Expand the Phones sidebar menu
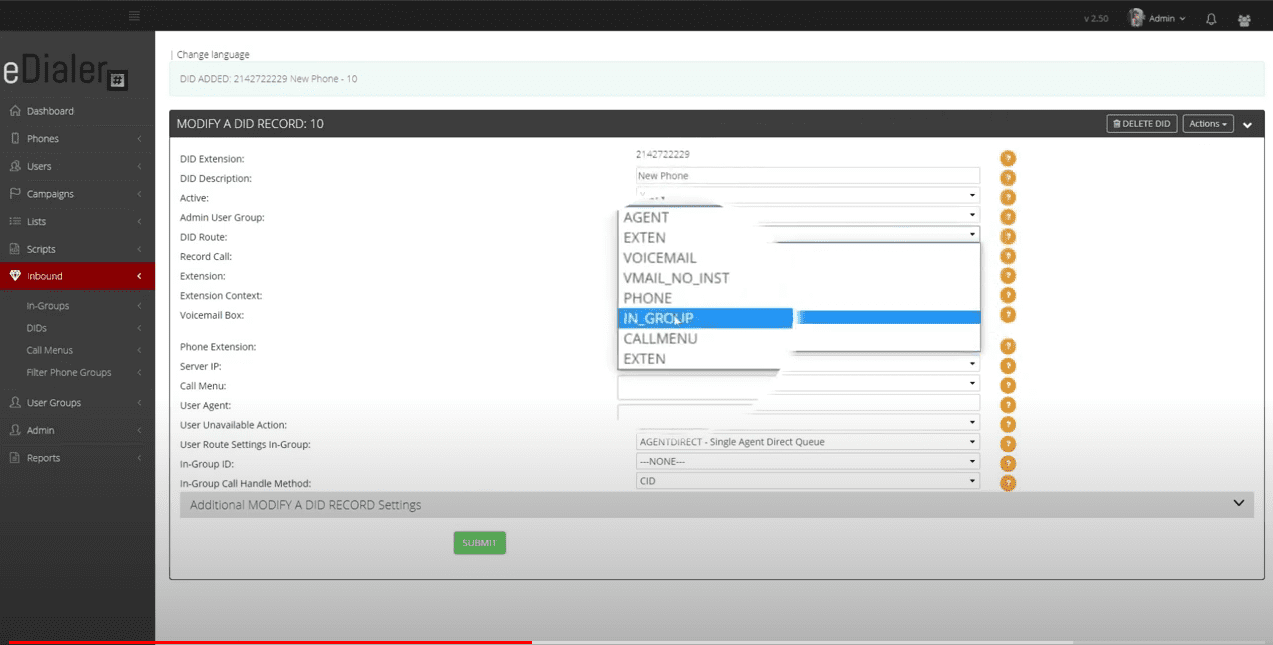The width and height of the screenshot is (1273, 645). point(77,139)
